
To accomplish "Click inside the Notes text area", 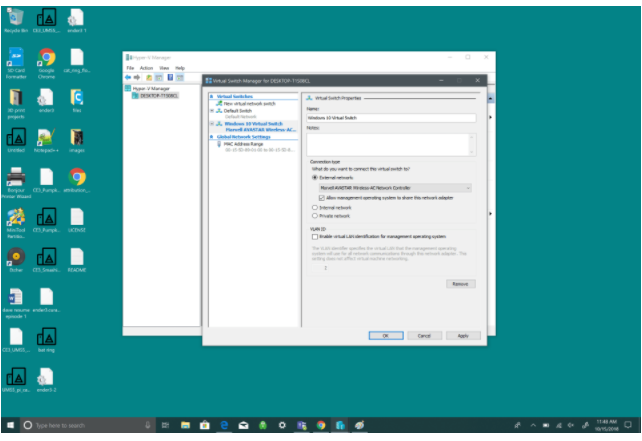I will point(387,144).
